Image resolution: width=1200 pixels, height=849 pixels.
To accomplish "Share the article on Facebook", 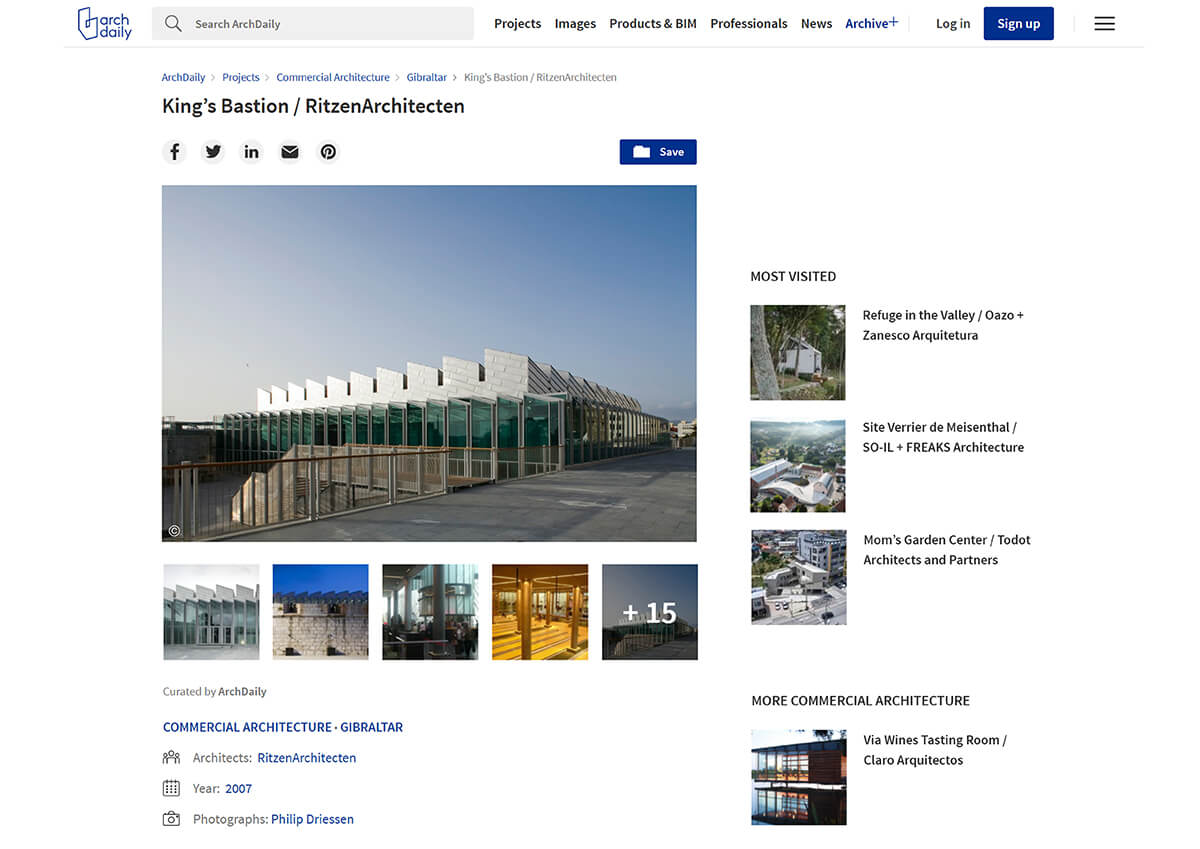I will (x=175, y=152).
